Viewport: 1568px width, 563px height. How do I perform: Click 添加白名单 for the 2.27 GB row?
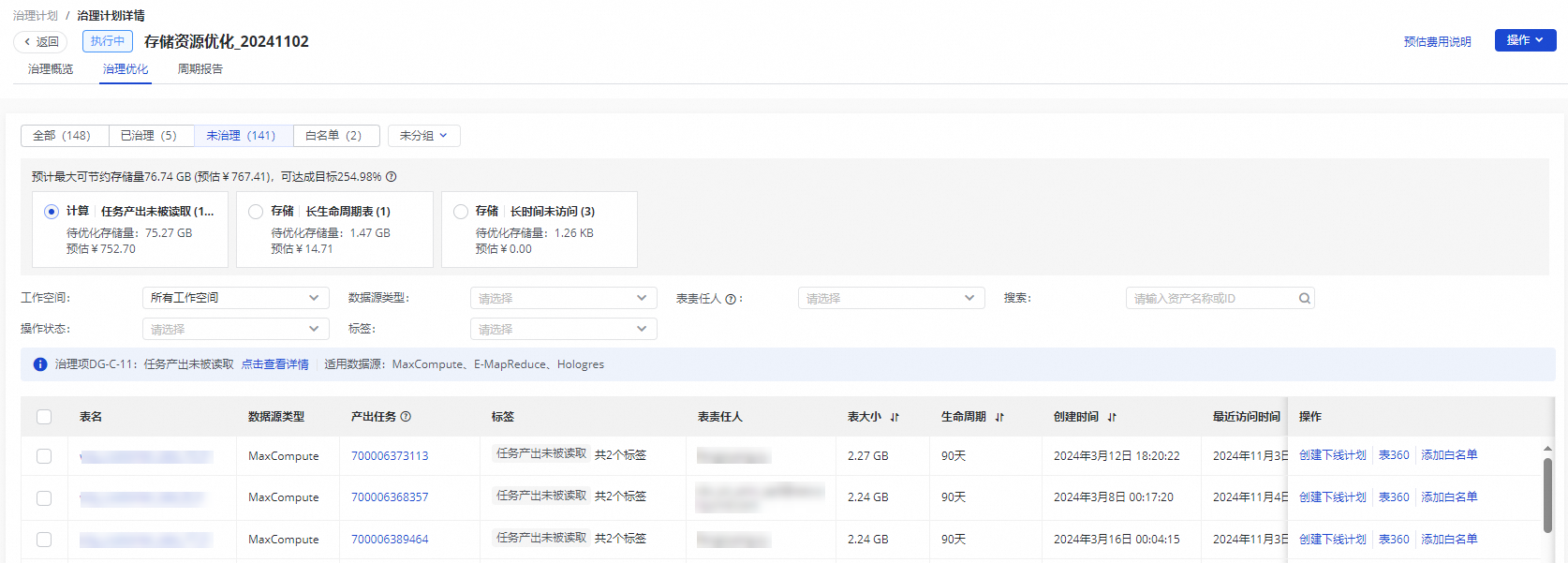[x=1449, y=455]
